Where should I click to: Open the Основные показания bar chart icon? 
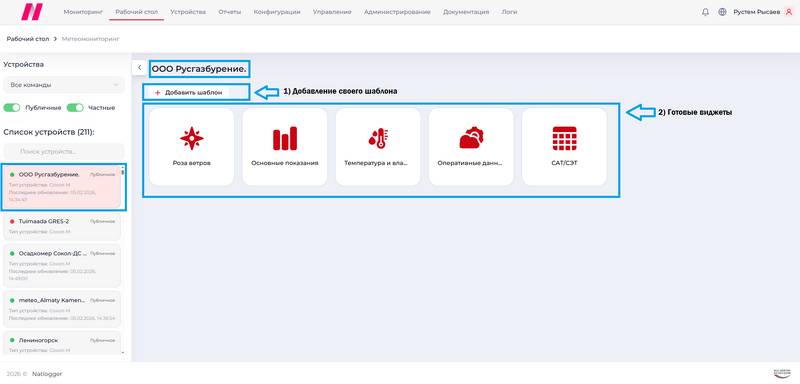285,138
